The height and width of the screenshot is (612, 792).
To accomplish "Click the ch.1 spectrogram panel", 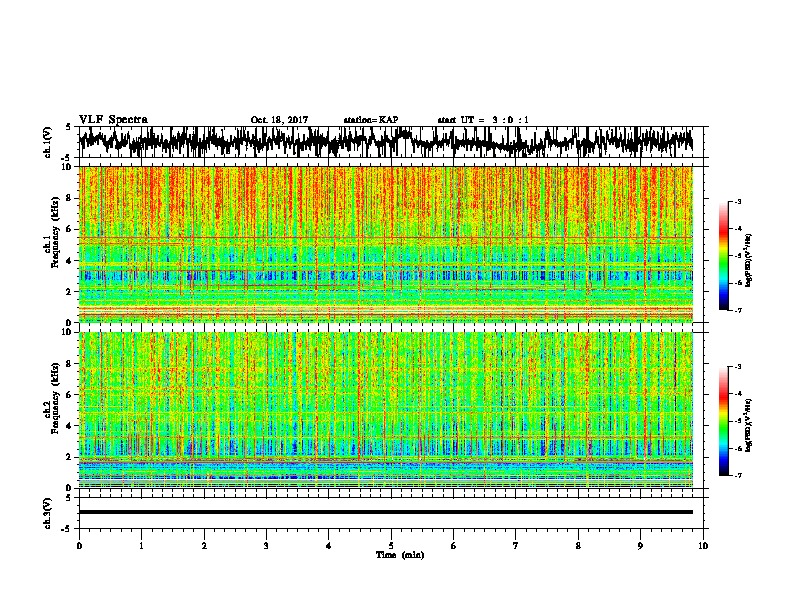I will (x=386, y=244).
